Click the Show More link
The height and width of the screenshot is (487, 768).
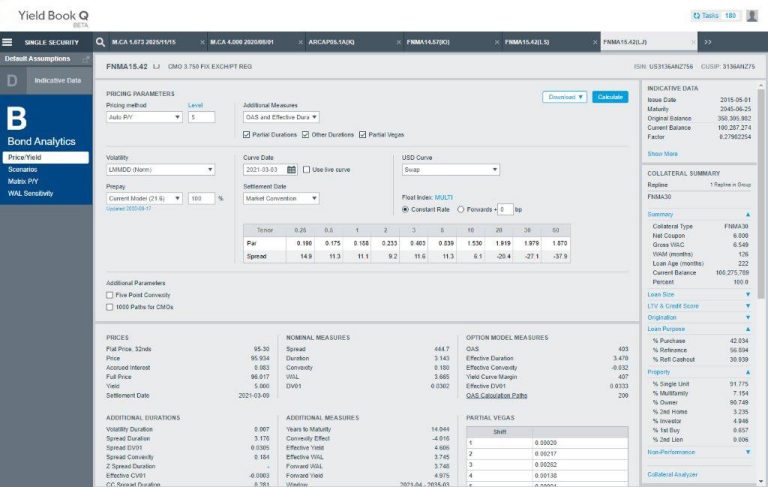point(663,154)
